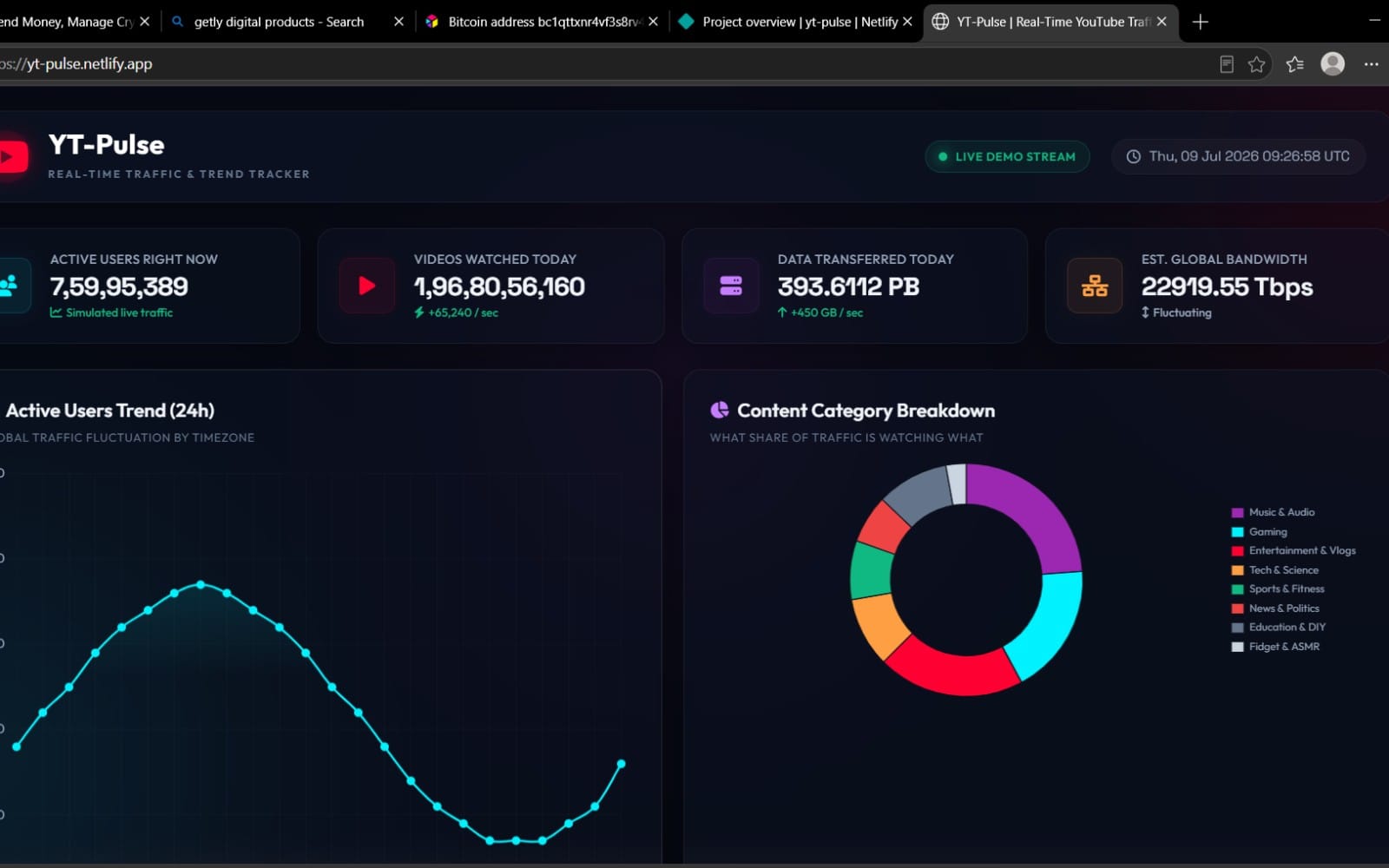This screenshot has width=1389, height=868.
Task: Close the YT-Pulse tab
Action: (x=1162, y=22)
